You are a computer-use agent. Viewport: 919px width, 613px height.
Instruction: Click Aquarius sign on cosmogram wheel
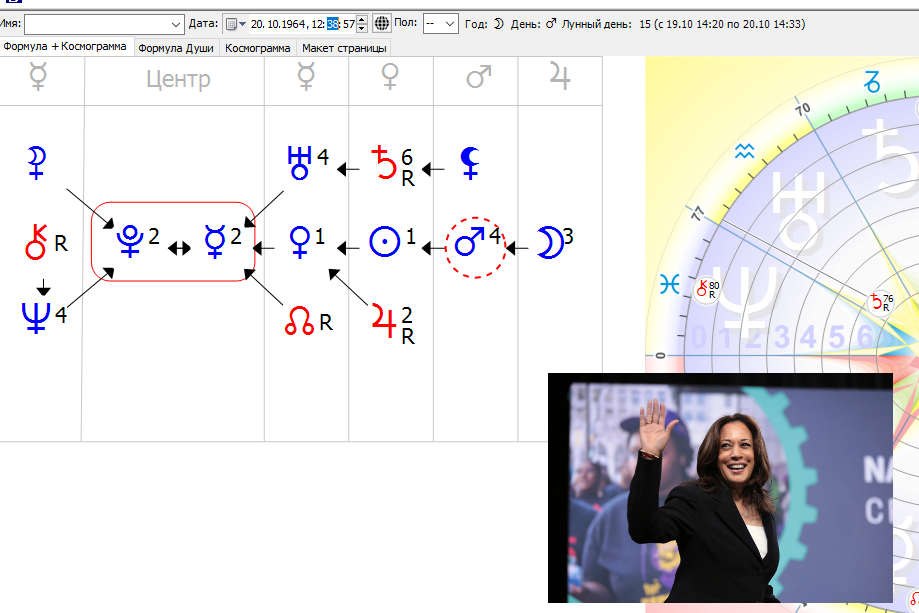point(744,152)
